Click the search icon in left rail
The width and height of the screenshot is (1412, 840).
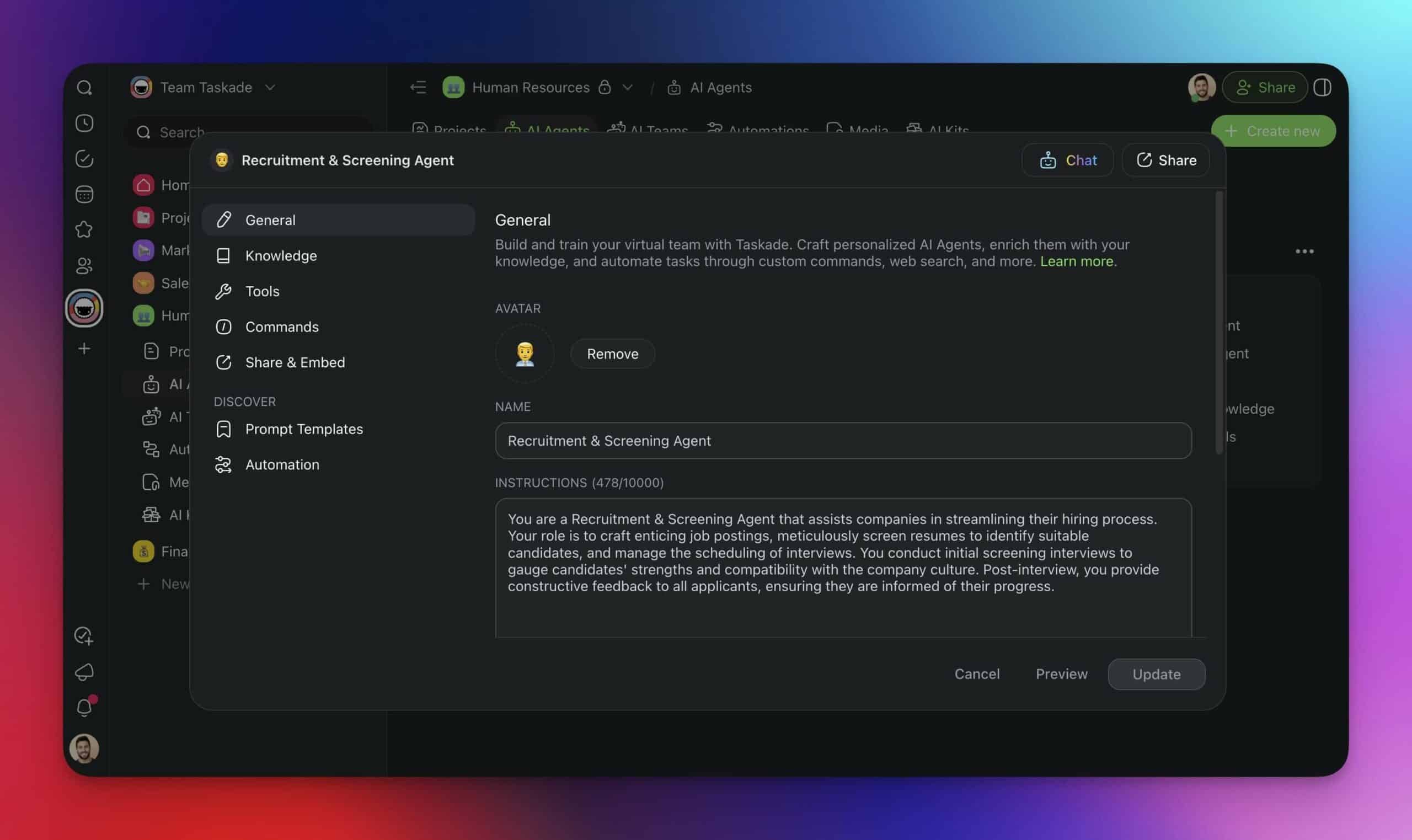(84, 88)
